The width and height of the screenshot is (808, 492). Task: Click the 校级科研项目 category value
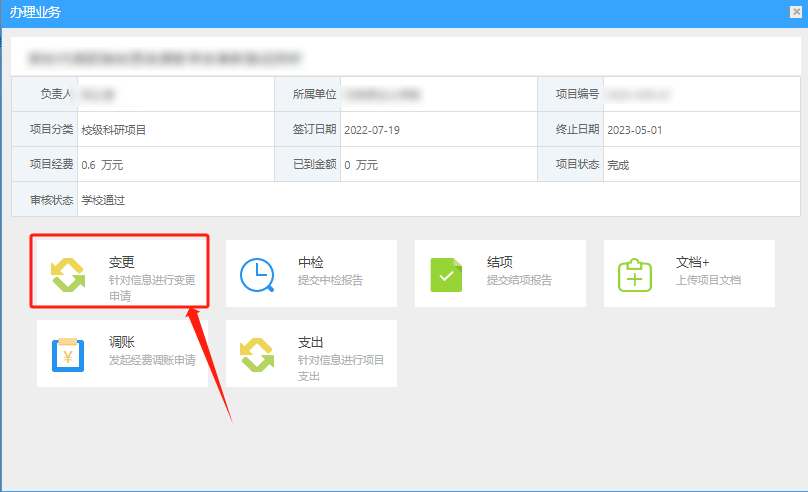tap(114, 130)
